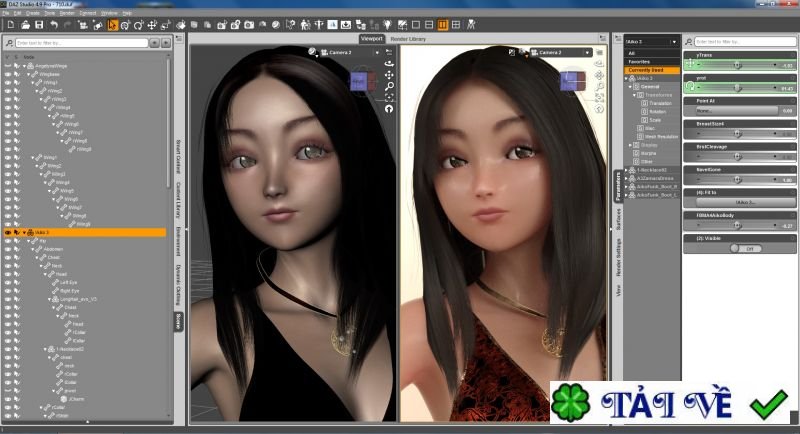Viewport: 800px width, 434px height.
Task: Undo the last action with arrow icon
Action: 54,24
